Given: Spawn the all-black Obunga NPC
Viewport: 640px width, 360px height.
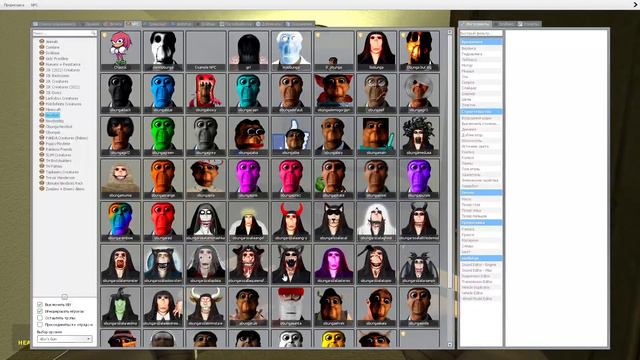Looking at the screenshot, I should pyautogui.click(x=120, y=93).
